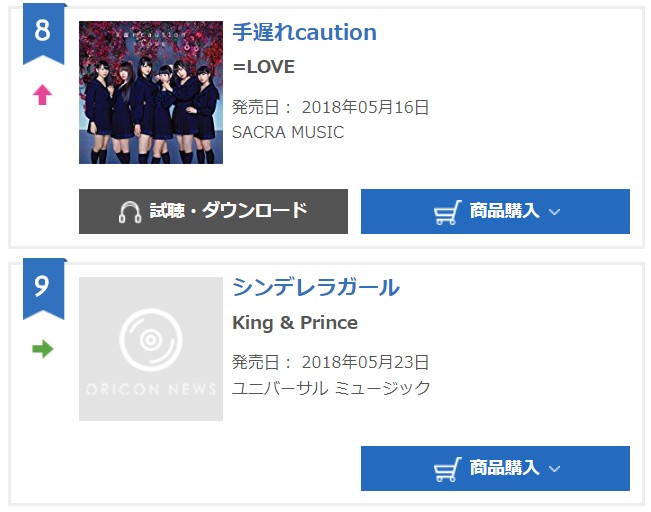This screenshot has height=512, width=651.
Task: Expand the 商品購入 chevron for シンデレラガール
Action: click(x=555, y=469)
